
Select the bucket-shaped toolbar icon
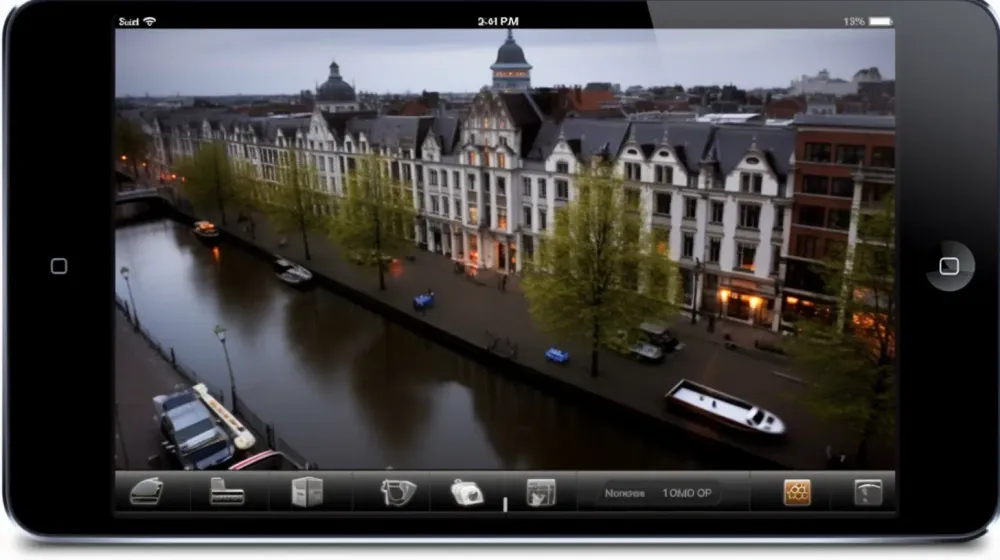[399, 492]
